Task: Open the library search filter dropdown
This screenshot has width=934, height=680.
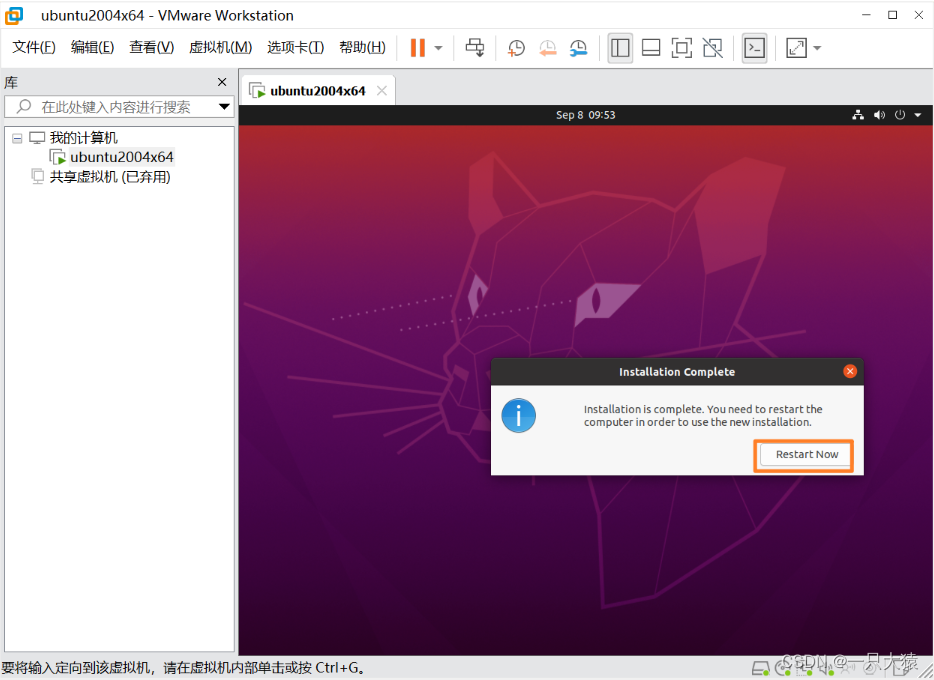Action: 224,107
